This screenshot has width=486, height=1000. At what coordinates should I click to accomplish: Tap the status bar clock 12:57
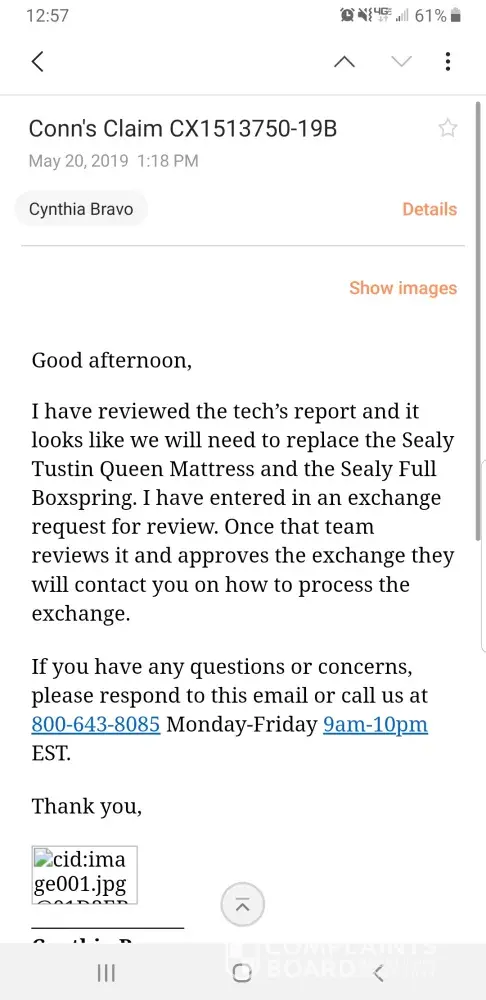pos(47,16)
